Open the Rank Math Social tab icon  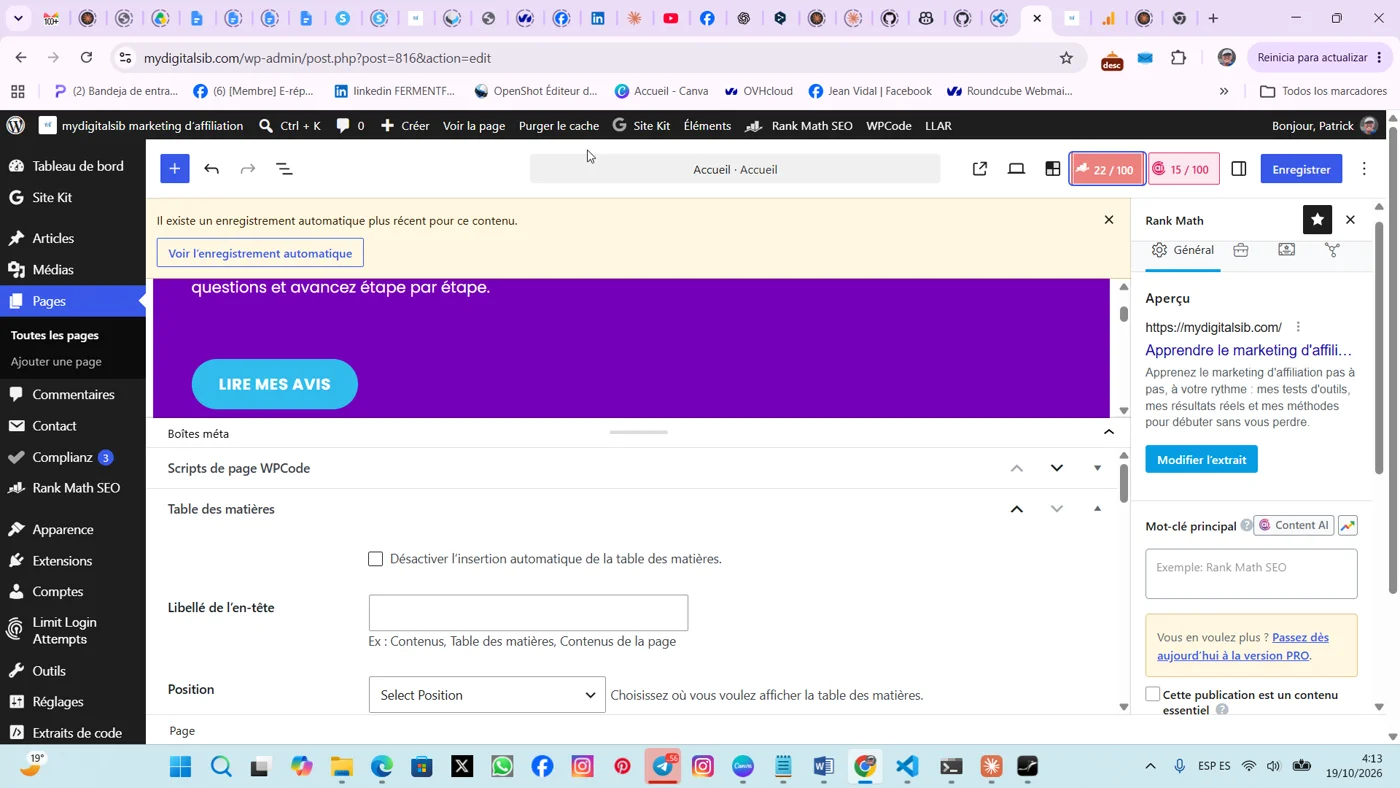(1332, 250)
